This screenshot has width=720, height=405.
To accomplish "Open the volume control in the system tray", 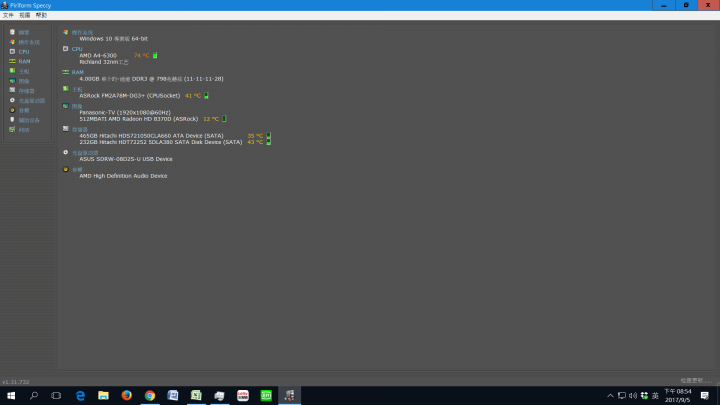I will [x=633, y=395].
